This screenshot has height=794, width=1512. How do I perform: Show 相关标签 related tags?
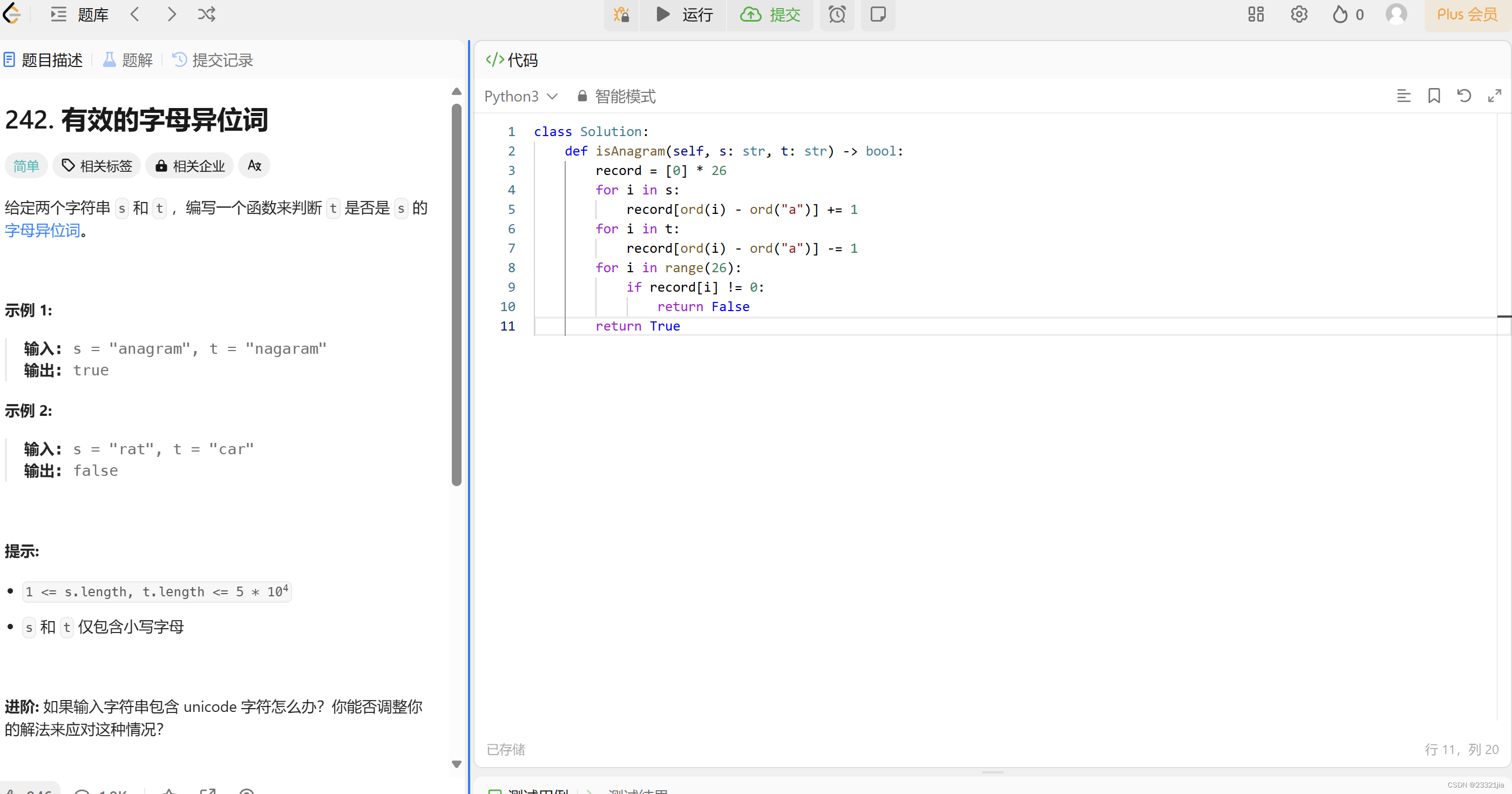(97, 166)
